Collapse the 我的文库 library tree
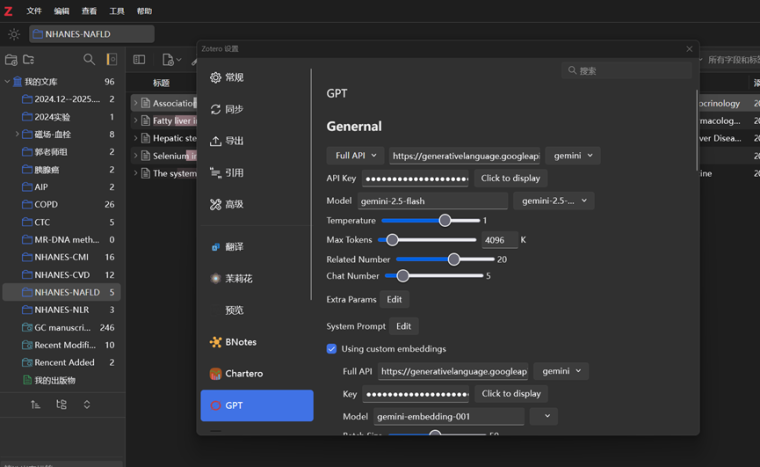 7,81
